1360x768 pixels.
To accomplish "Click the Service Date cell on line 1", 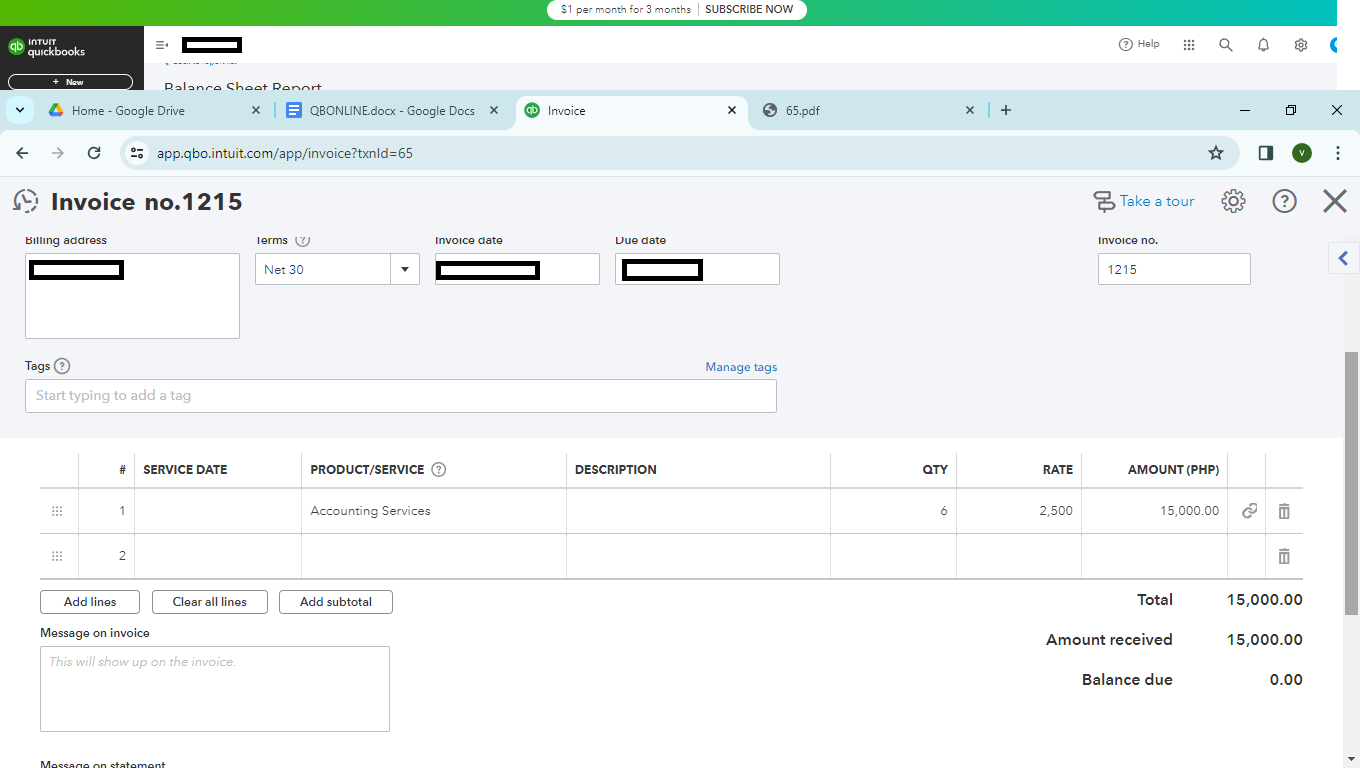I will coord(218,511).
